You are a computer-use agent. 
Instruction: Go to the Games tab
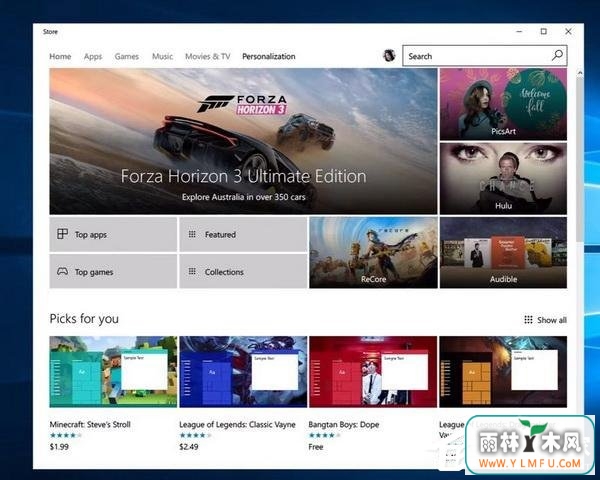(127, 56)
